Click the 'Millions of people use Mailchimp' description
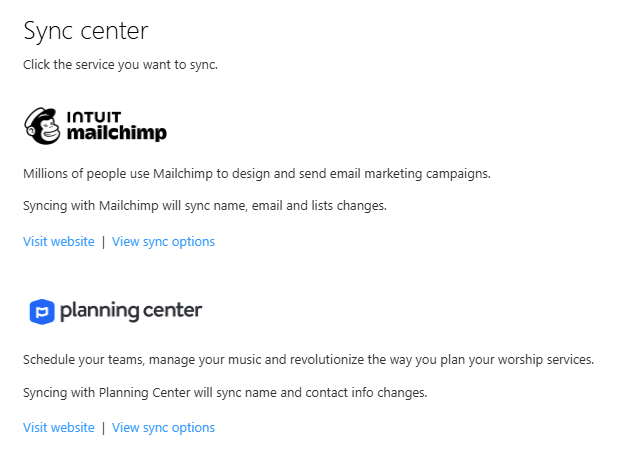 point(257,174)
